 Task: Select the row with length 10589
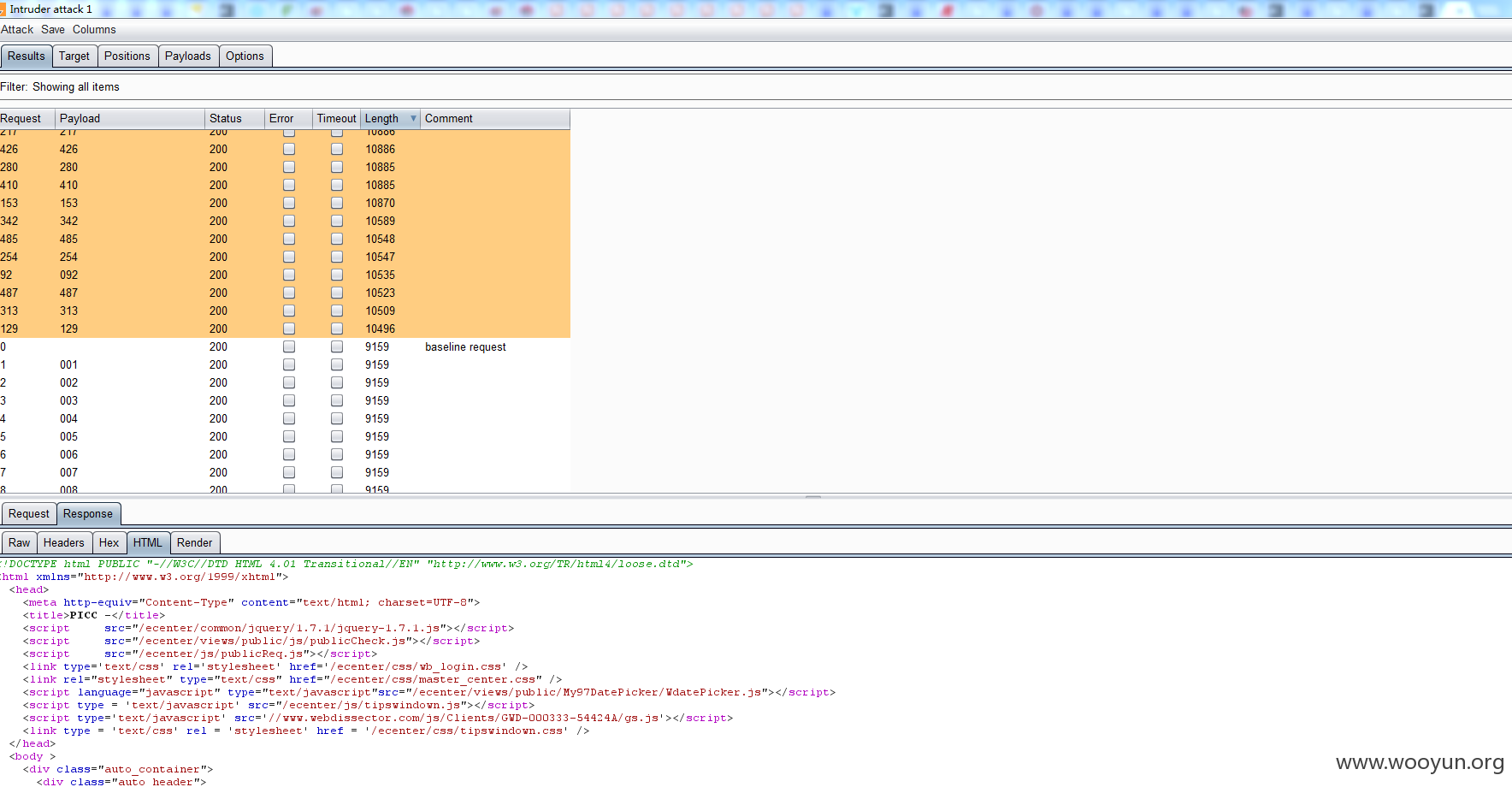tap(285, 222)
